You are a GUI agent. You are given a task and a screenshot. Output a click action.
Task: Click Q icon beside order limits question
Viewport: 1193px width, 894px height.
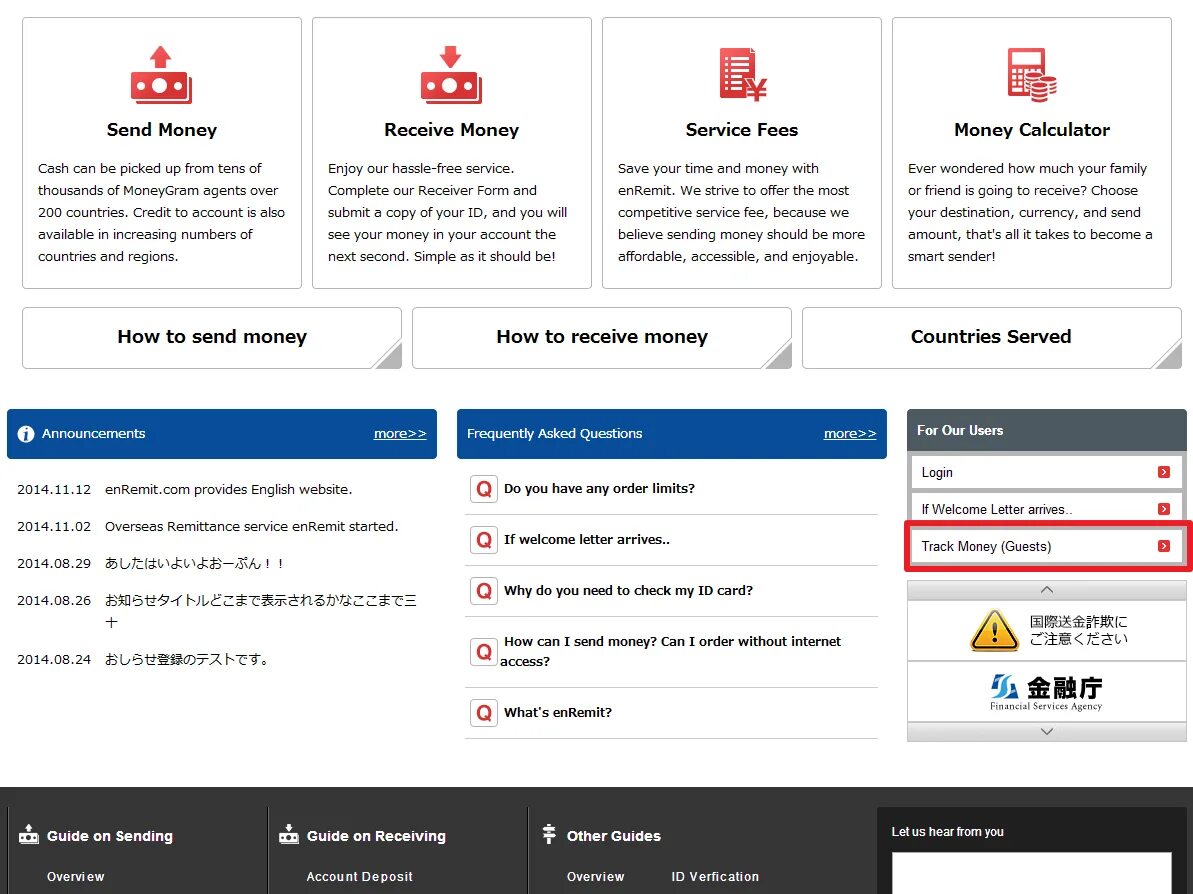pos(484,488)
